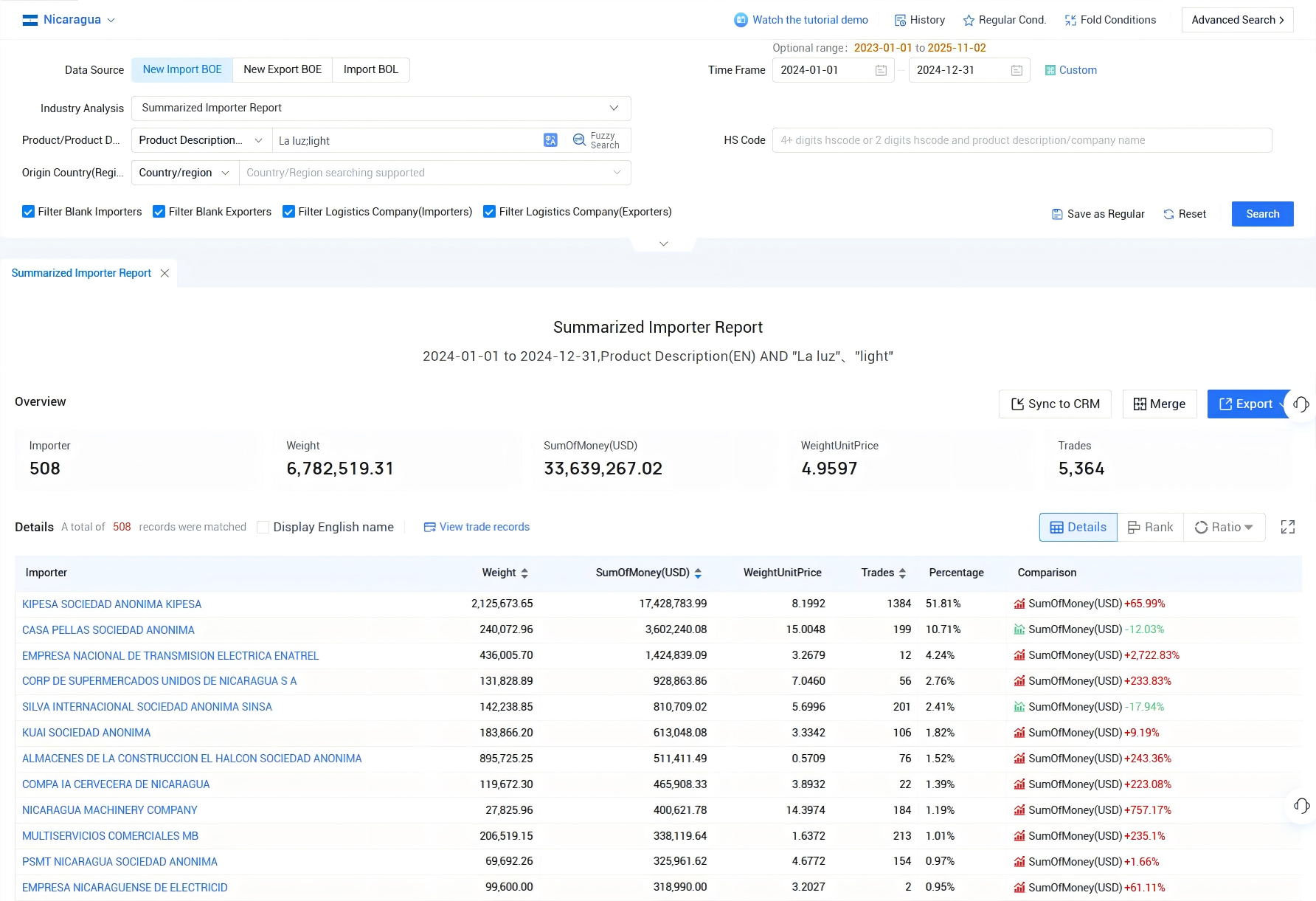Click the translate icon in product description field

tap(550, 140)
